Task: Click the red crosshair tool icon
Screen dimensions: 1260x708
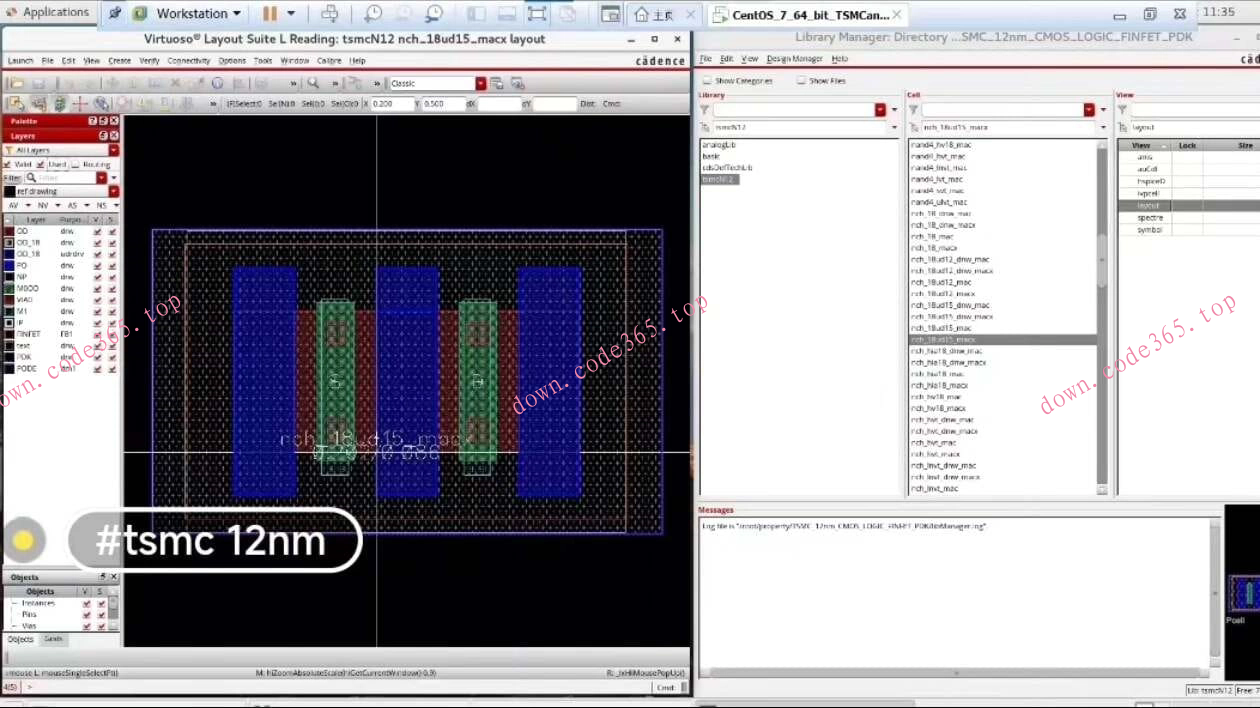Action: (x=79, y=104)
